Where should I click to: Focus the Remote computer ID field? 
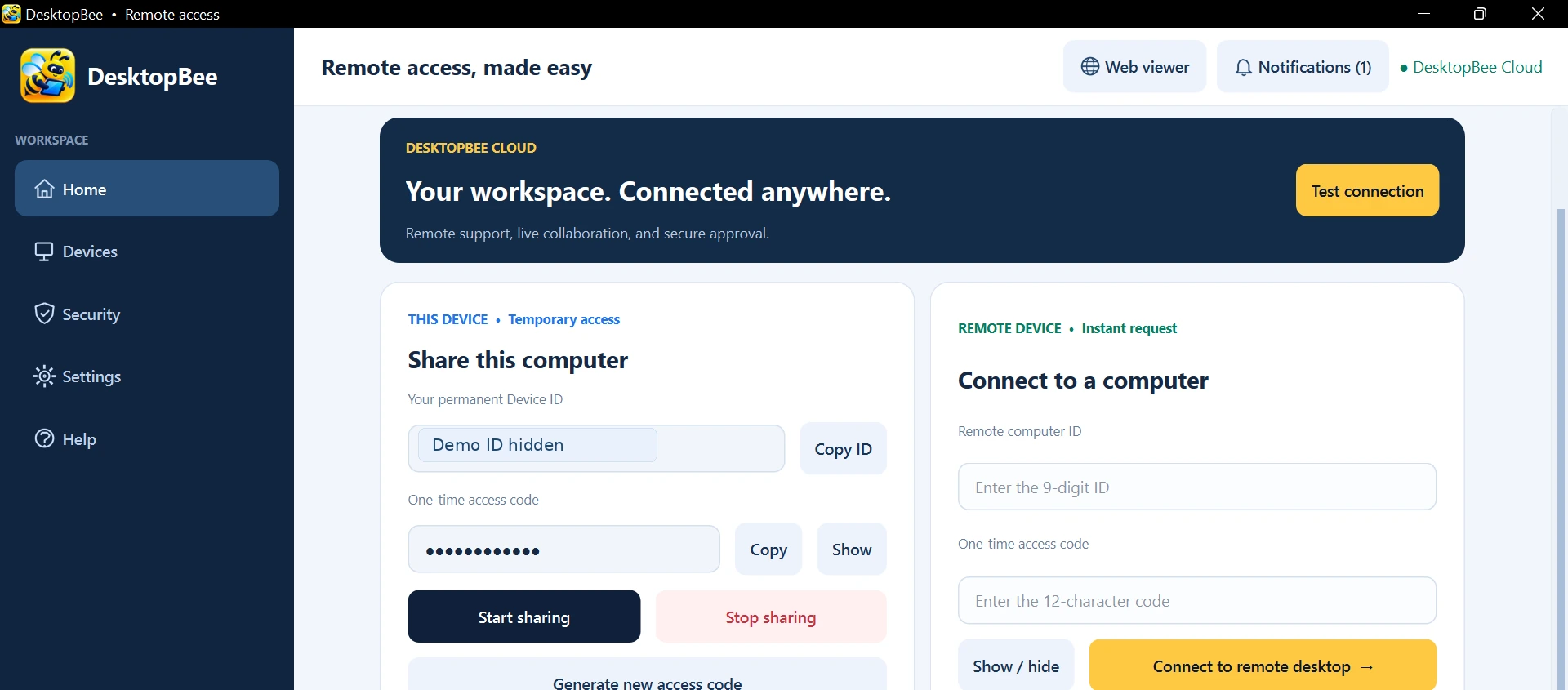pos(1197,487)
